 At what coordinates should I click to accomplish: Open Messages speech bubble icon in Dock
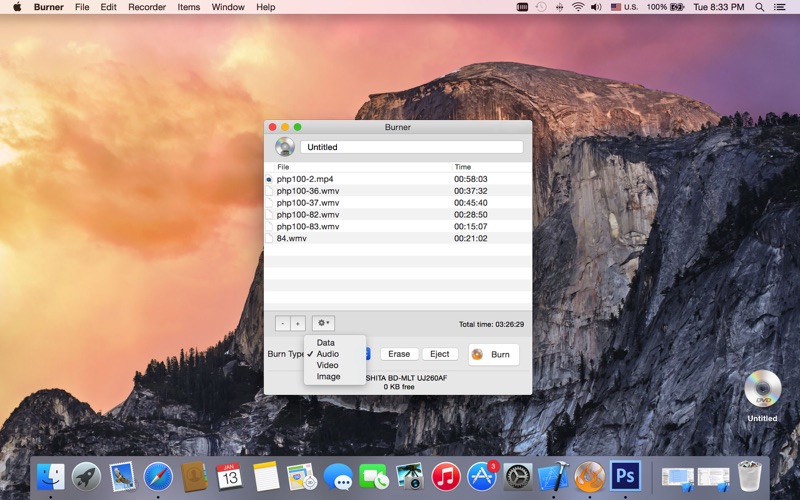click(338, 478)
